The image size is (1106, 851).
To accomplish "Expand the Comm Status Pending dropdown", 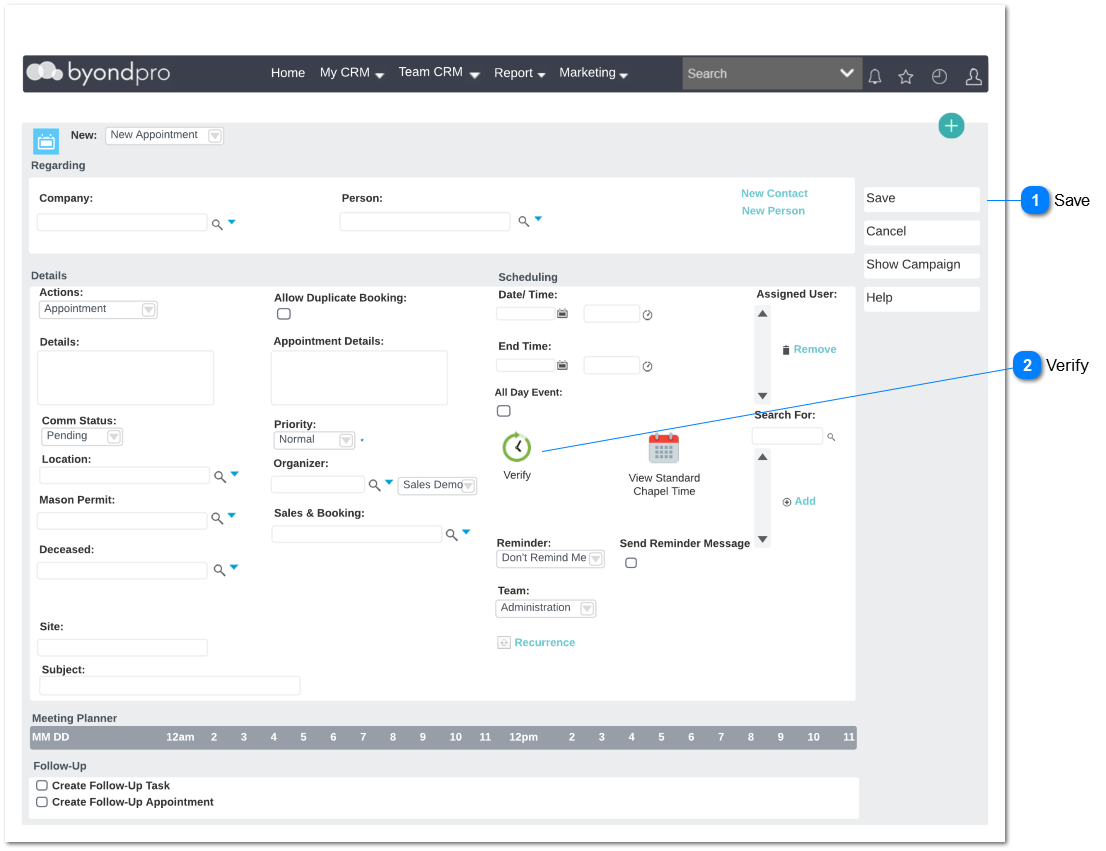I will click(x=82, y=436).
